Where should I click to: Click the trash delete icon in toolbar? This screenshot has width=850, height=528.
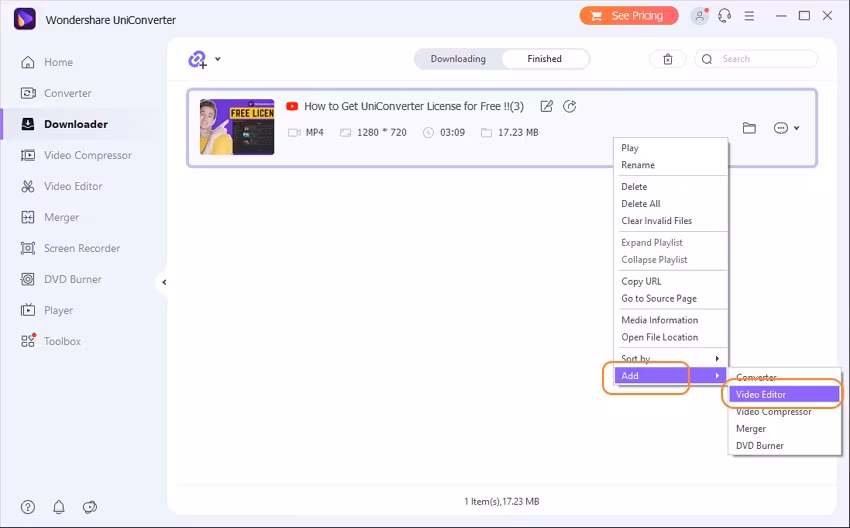tap(668, 59)
